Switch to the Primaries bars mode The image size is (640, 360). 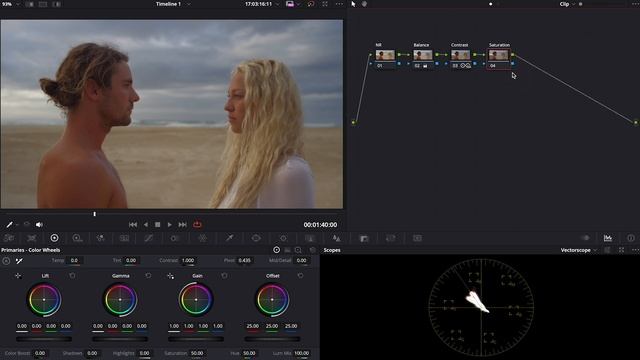coord(288,250)
